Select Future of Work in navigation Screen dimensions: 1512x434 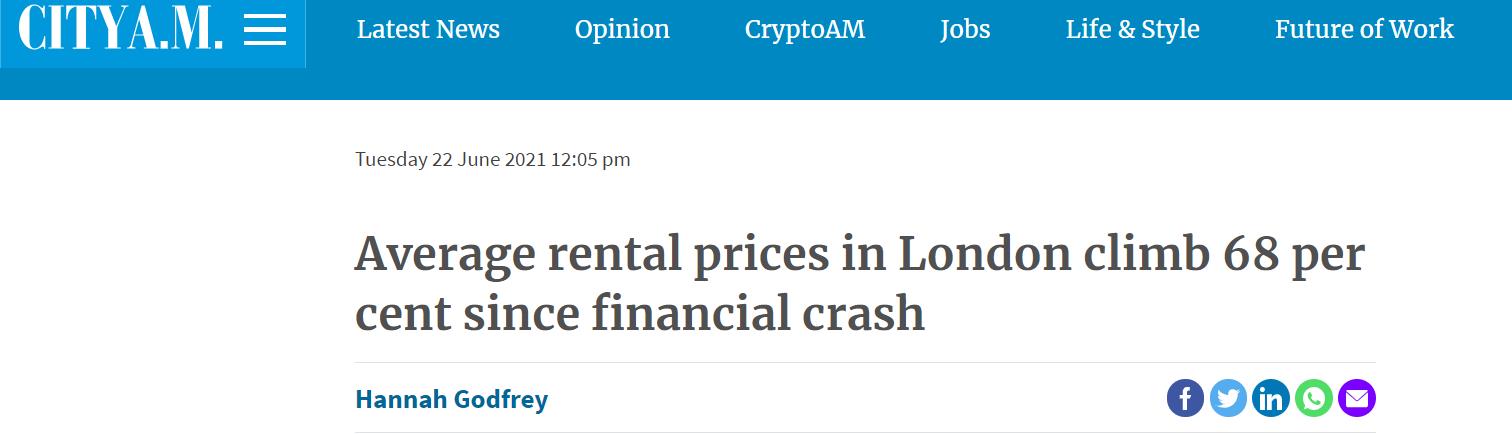pyautogui.click(x=1364, y=30)
